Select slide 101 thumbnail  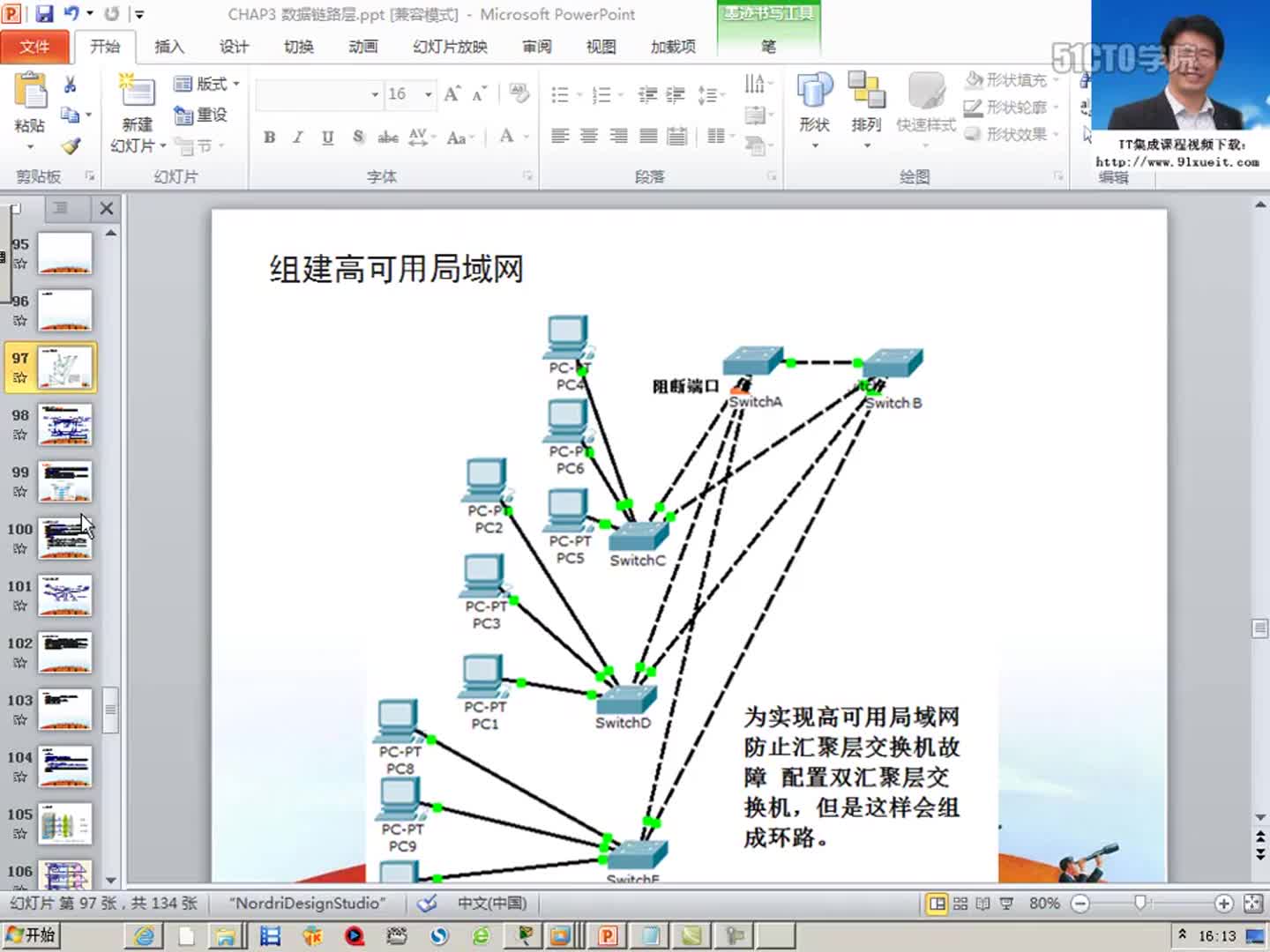64,595
